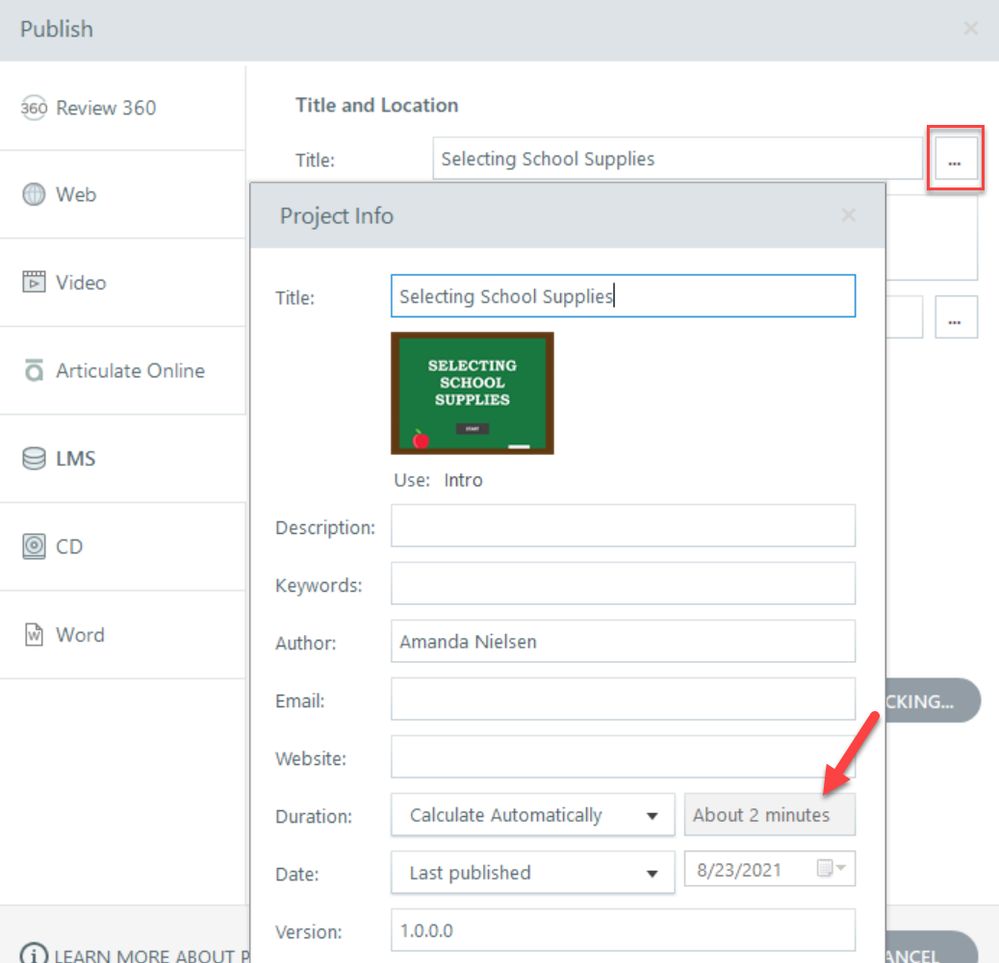
Task: Click the ellipsis button beside the Publish title field
Action: (x=956, y=159)
